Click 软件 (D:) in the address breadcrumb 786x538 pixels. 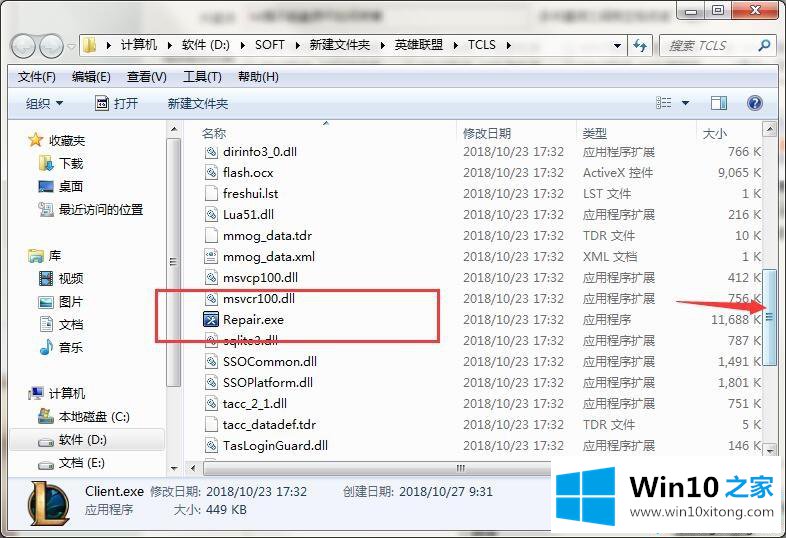[x=206, y=45]
